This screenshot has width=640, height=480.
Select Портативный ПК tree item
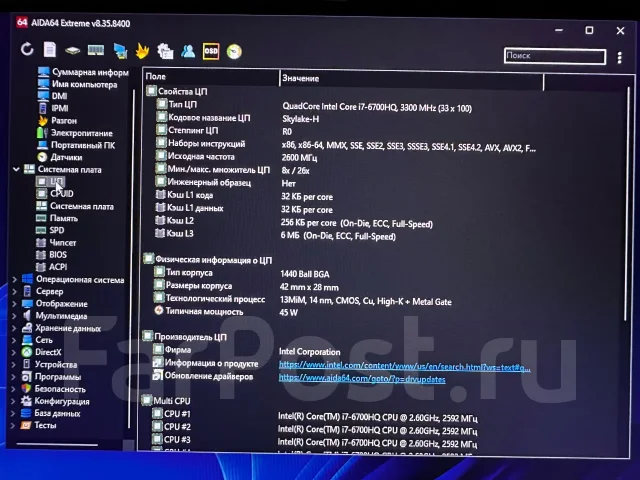[x=76, y=145]
